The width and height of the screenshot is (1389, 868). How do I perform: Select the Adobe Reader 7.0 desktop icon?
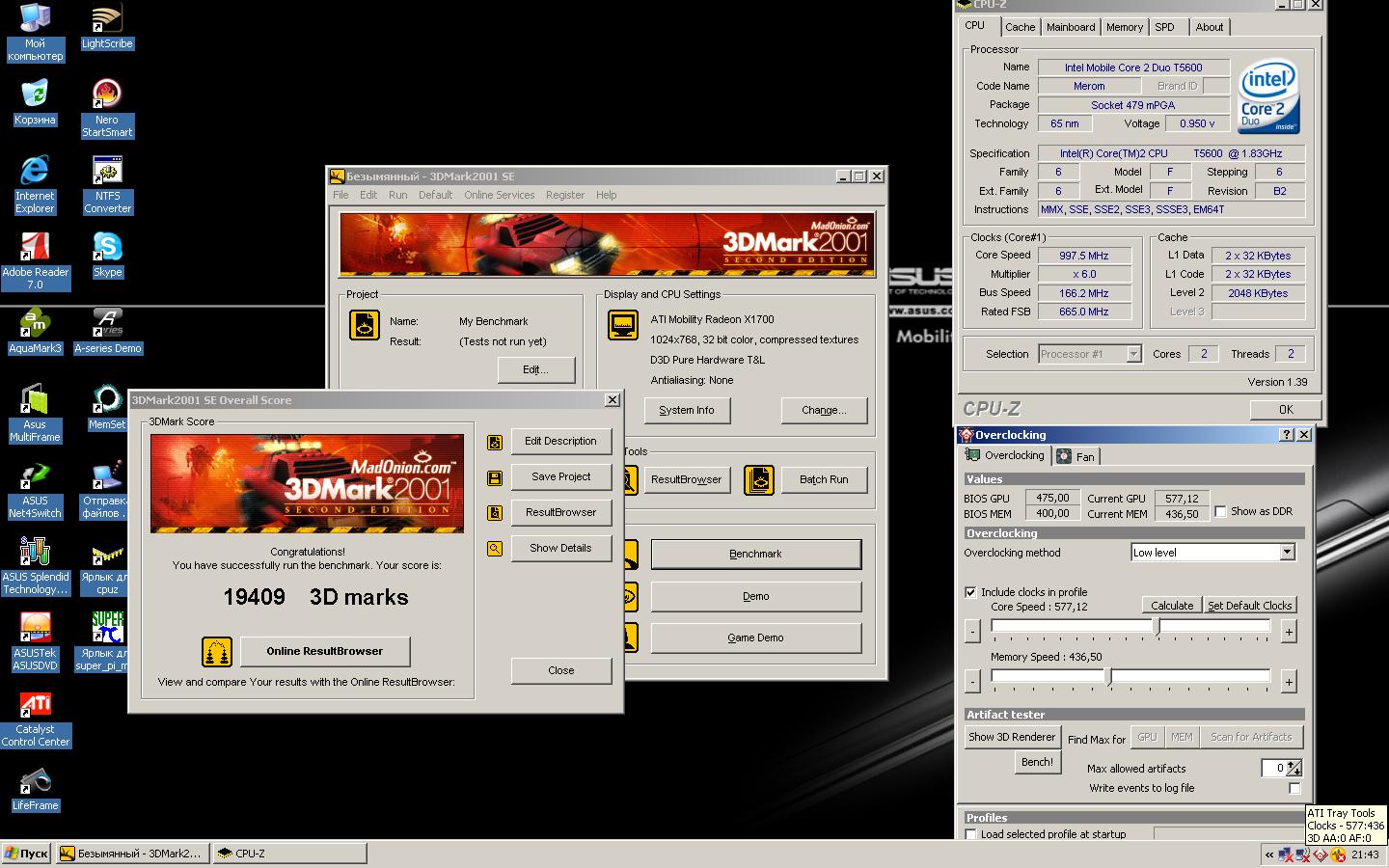tap(35, 261)
